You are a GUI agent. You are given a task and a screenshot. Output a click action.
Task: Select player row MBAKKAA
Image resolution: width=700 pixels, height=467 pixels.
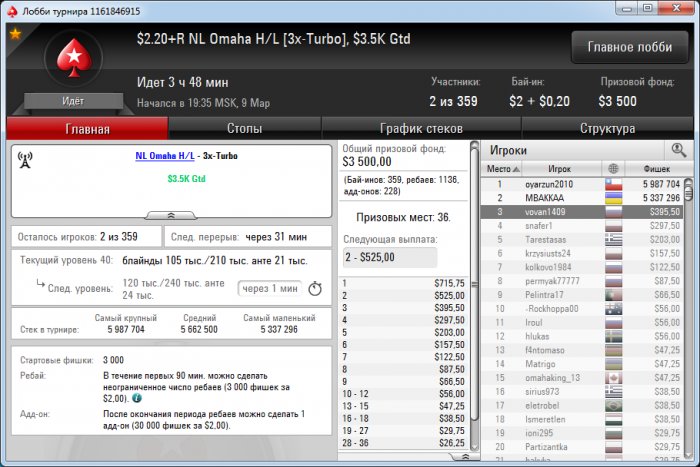(582, 198)
